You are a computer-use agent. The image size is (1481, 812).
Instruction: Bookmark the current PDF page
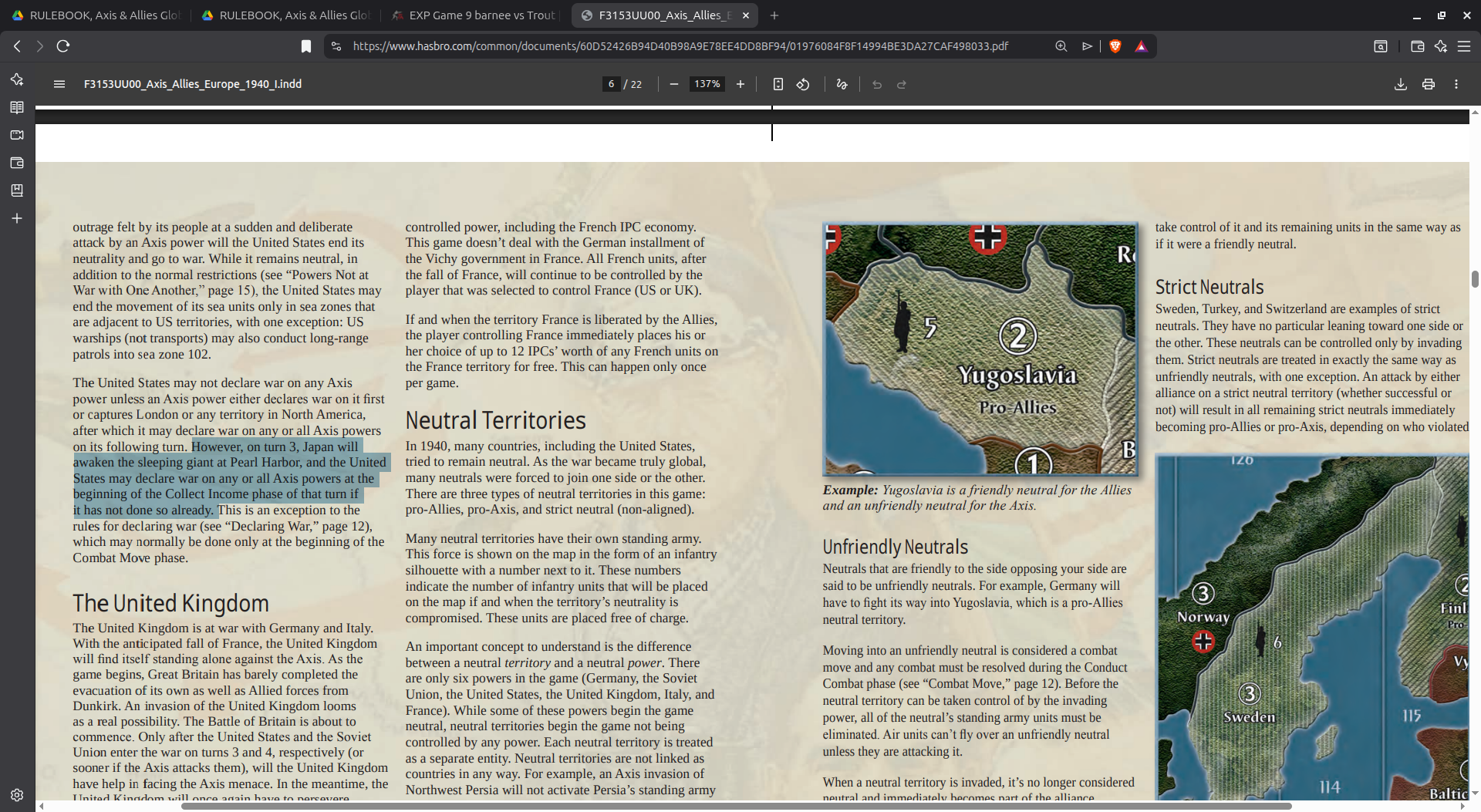pos(305,46)
